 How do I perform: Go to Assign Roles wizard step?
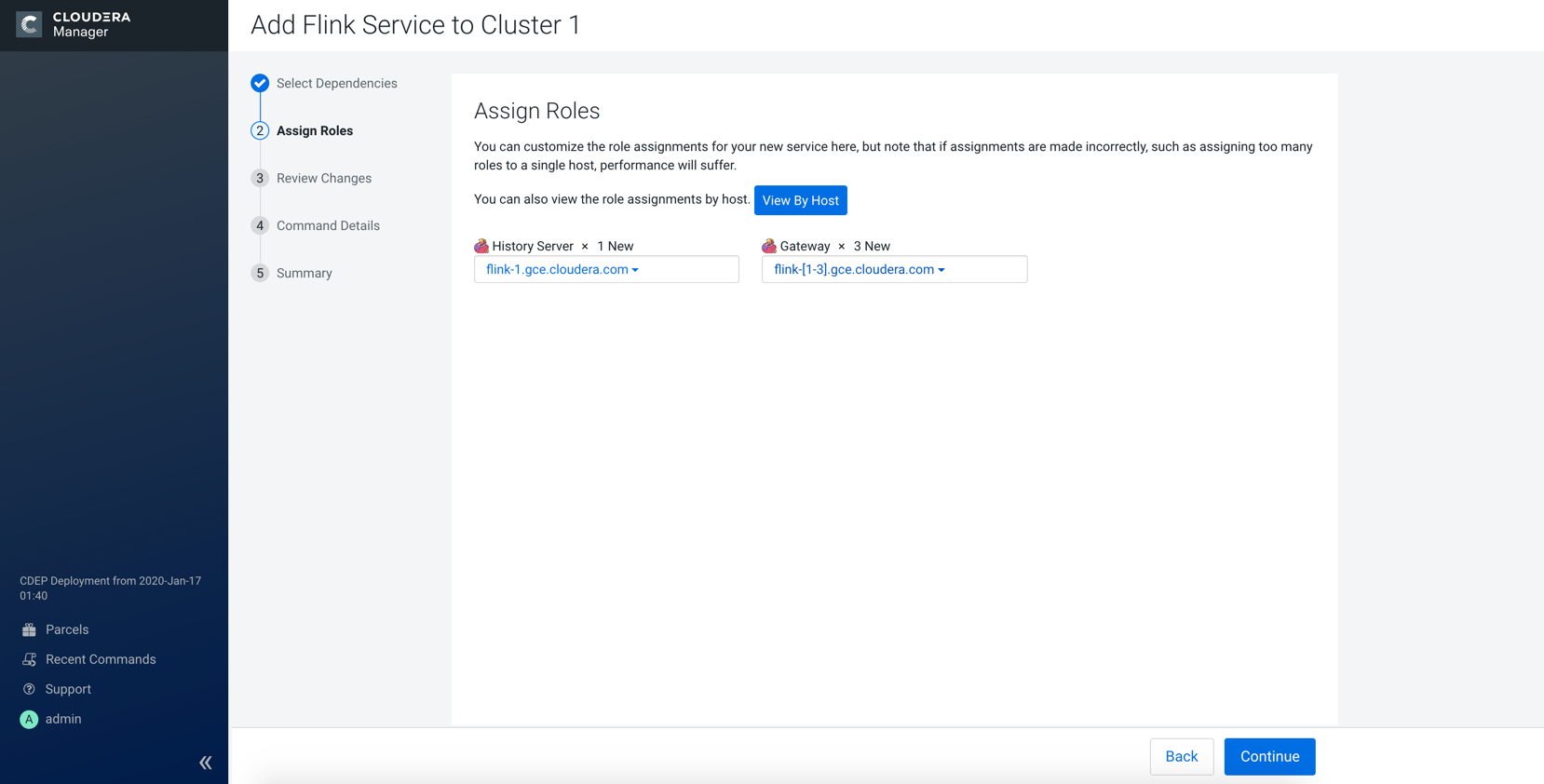(314, 131)
